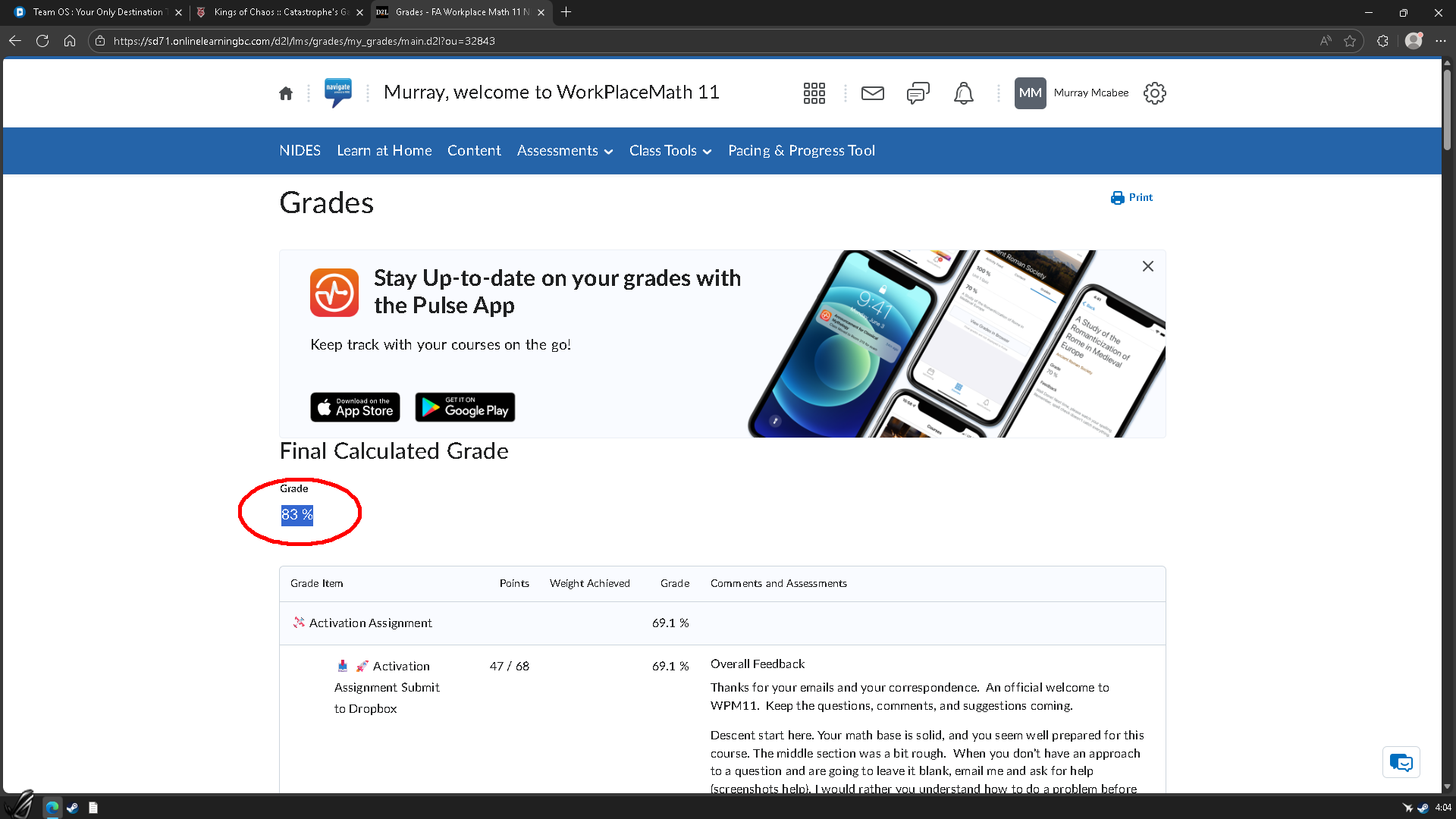Open the update alerts bell icon
This screenshot has width=1456, height=819.
click(963, 93)
